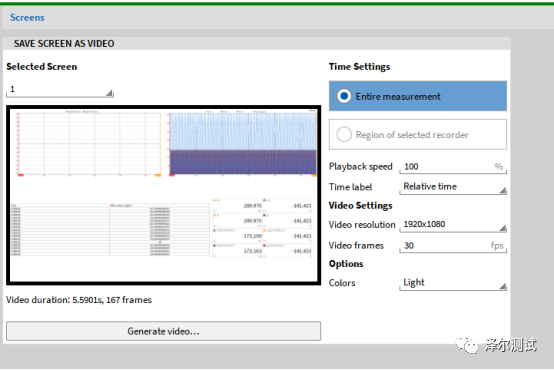The height and width of the screenshot is (370, 554).
Task: Click the screen preview thumbnail
Action: click(x=163, y=195)
